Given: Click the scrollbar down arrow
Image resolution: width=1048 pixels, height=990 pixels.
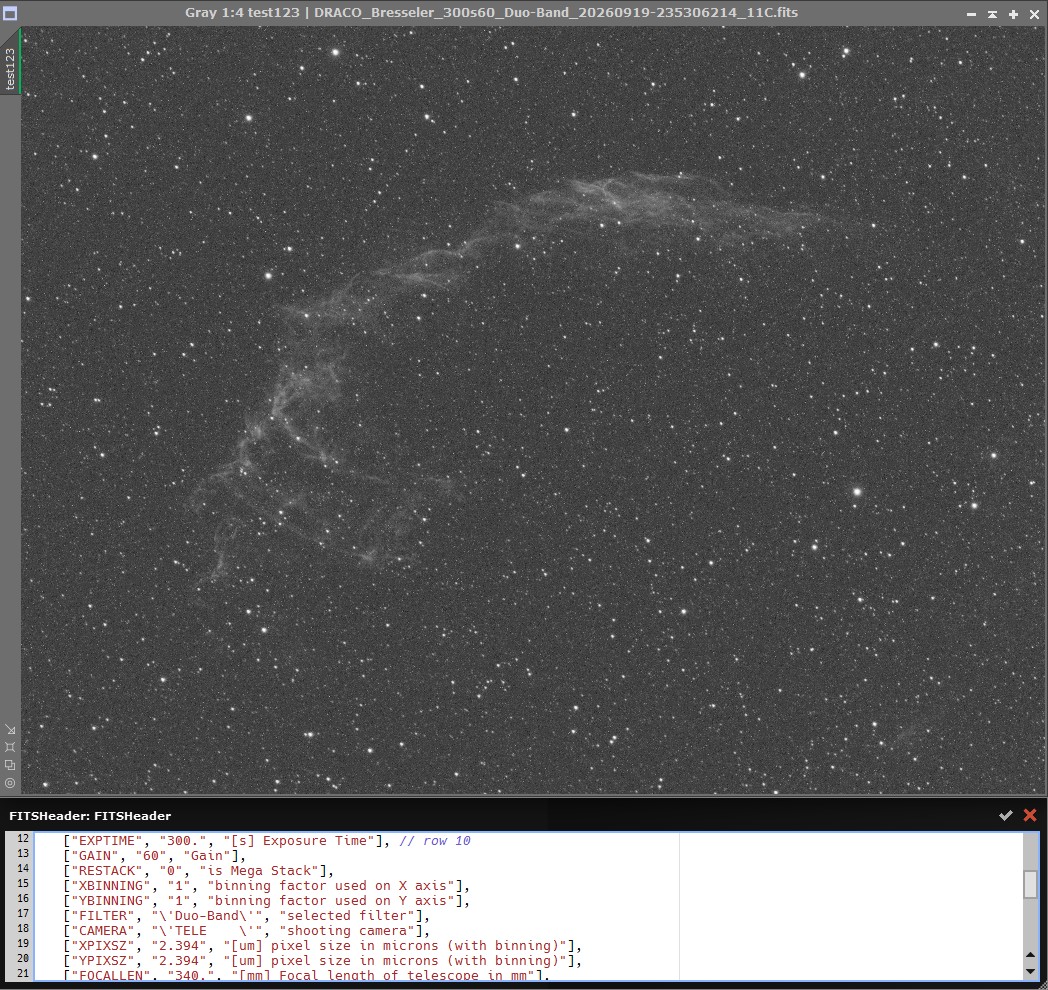Looking at the screenshot, I should (x=1030, y=971).
